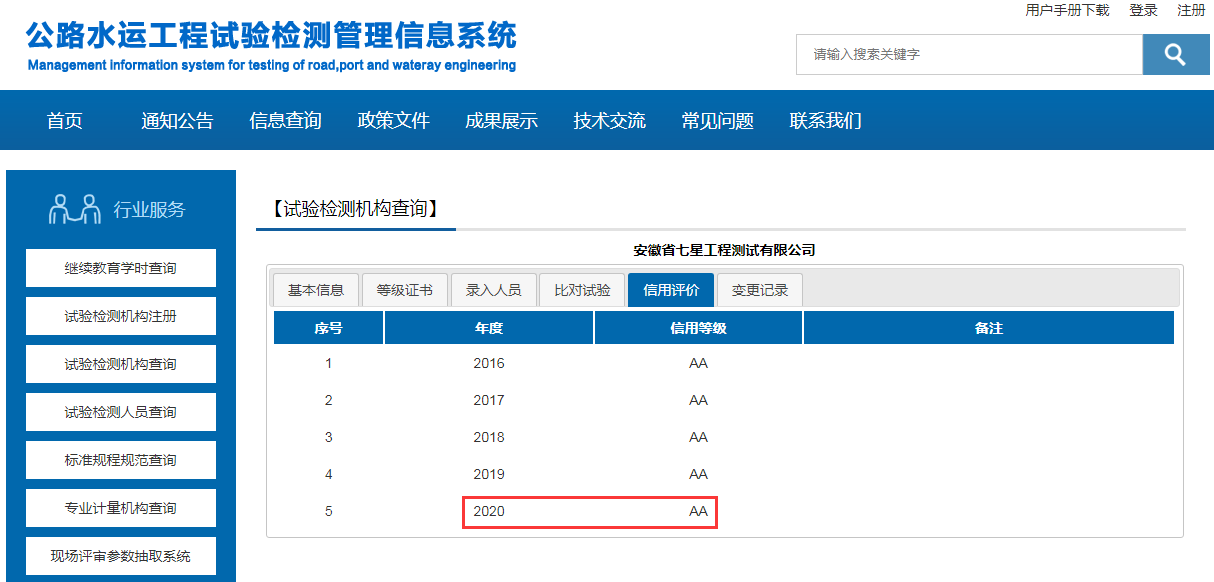Click the AA rating for 2019

click(698, 474)
